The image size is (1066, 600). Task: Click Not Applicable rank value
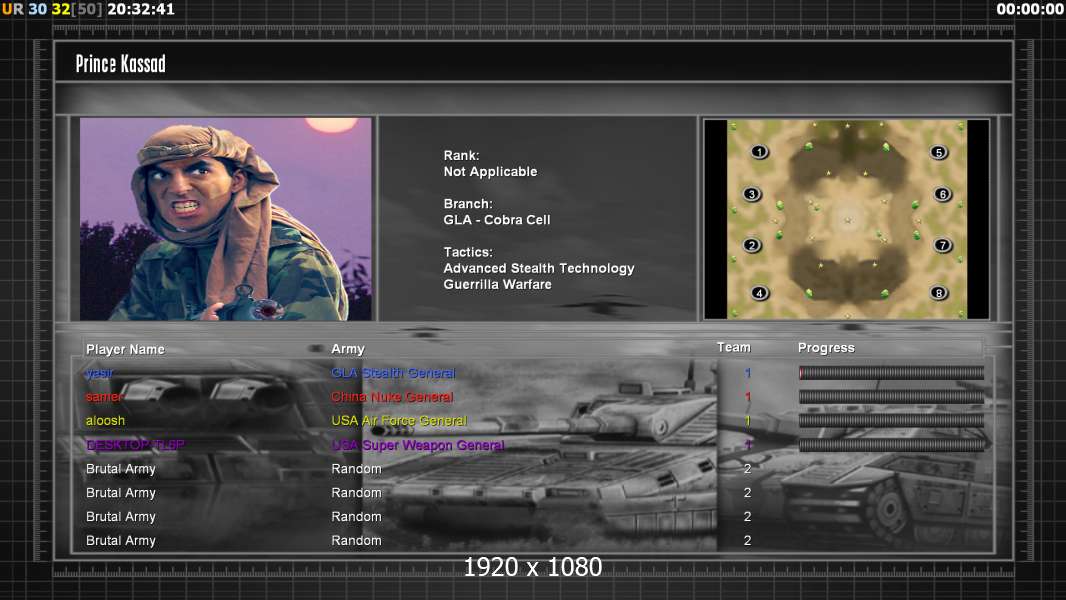coord(490,172)
